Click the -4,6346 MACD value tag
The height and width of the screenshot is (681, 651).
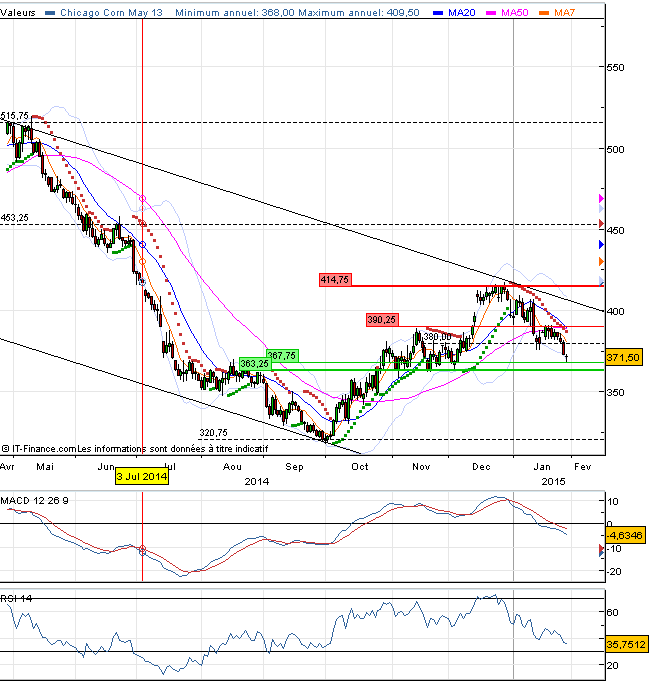point(624,535)
